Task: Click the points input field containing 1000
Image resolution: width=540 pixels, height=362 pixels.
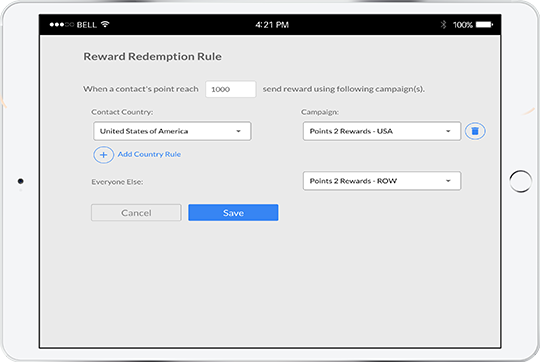Action: [x=231, y=89]
